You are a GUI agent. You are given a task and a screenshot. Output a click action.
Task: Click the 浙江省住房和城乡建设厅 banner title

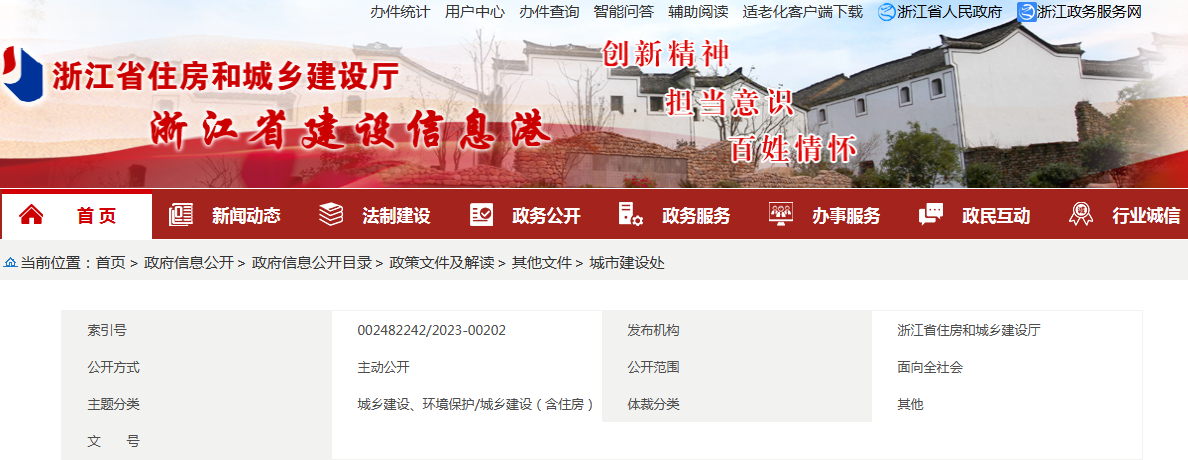coord(225,77)
